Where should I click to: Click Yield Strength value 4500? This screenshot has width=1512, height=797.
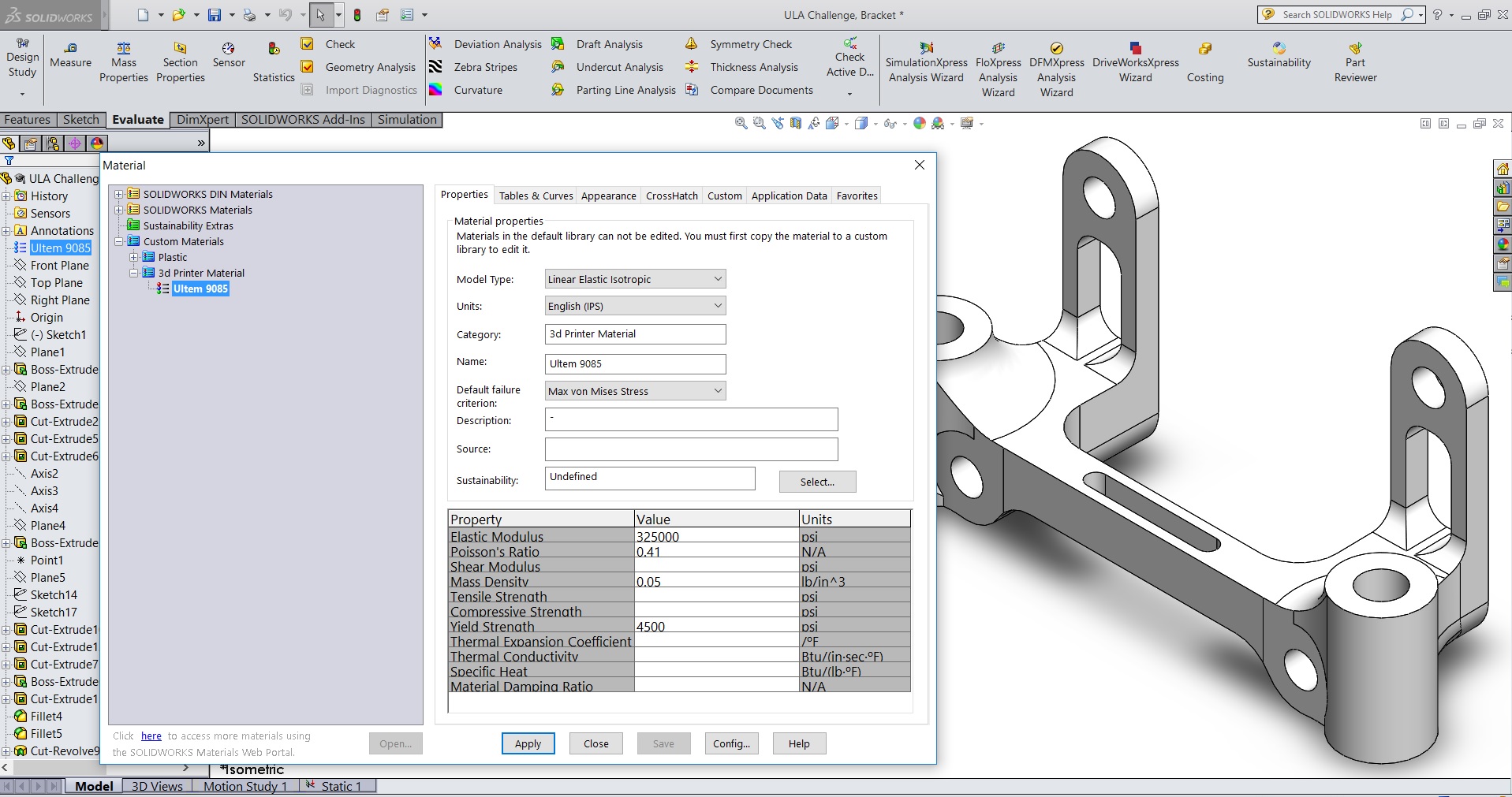click(x=716, y=627)
